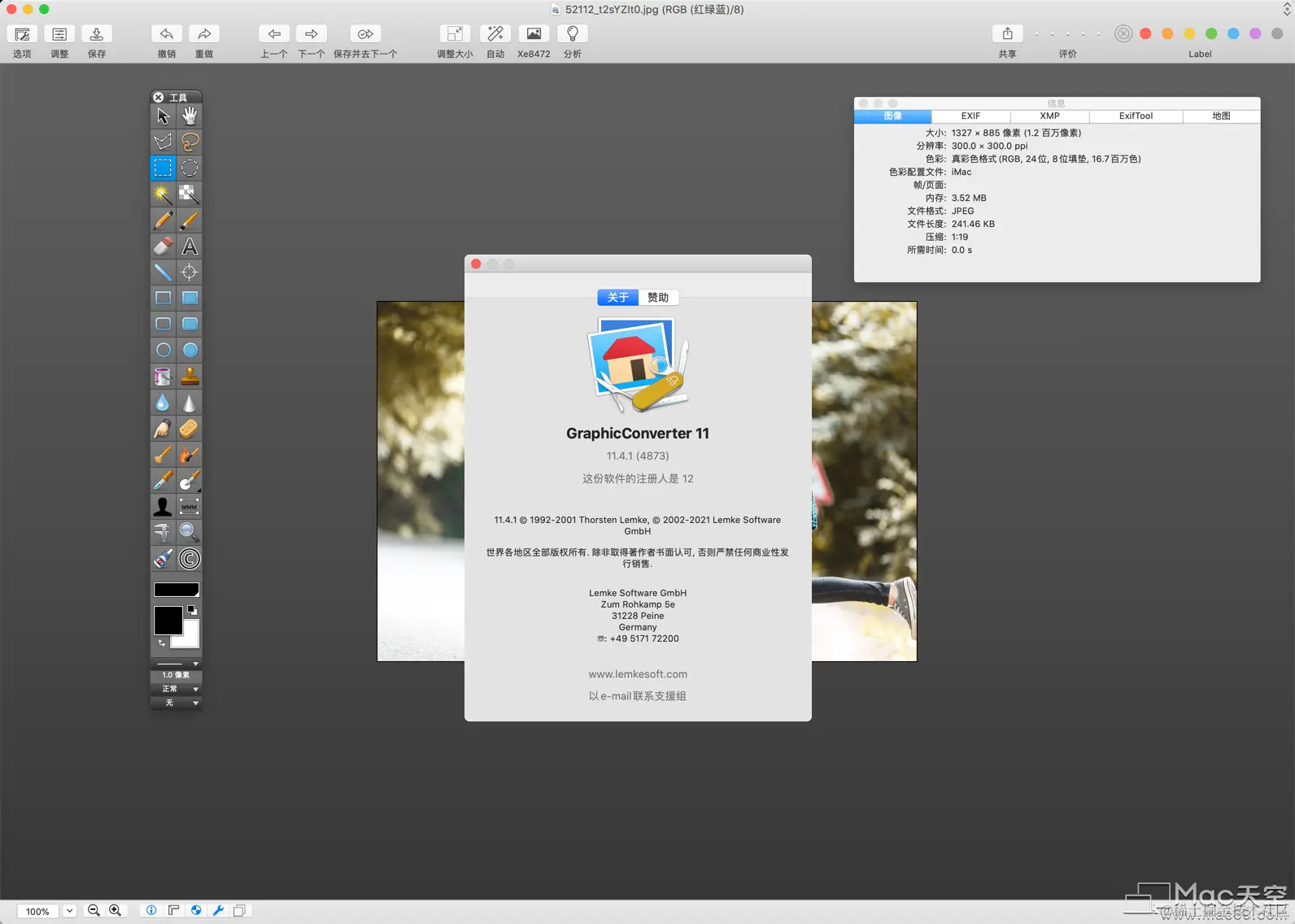Click the white background color swatch
The height and width of the screenshot is (924, 1295).
(x=191, y=639)
